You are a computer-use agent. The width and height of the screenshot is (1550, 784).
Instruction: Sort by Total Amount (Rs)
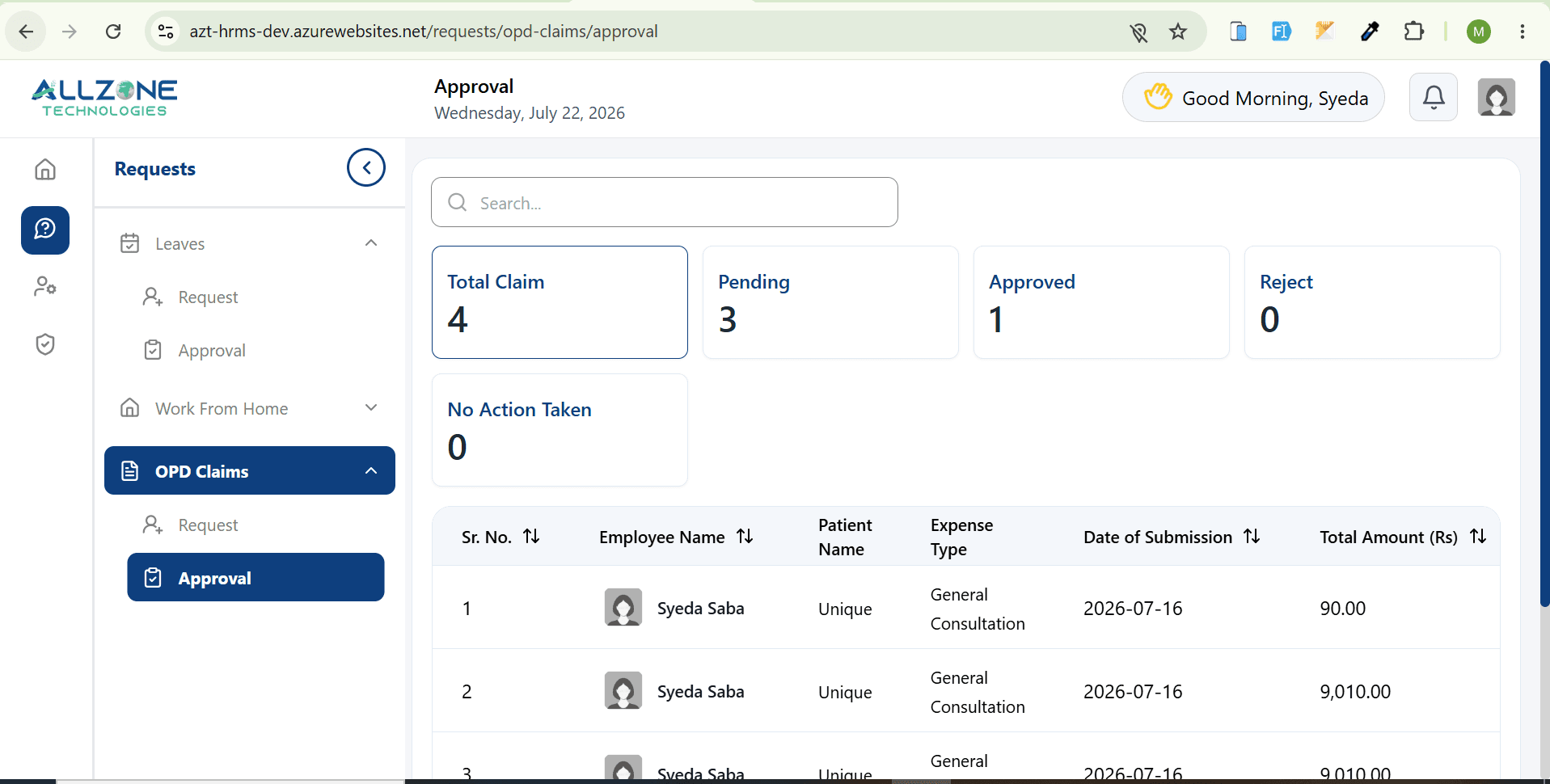click(x=1478, y=536)
